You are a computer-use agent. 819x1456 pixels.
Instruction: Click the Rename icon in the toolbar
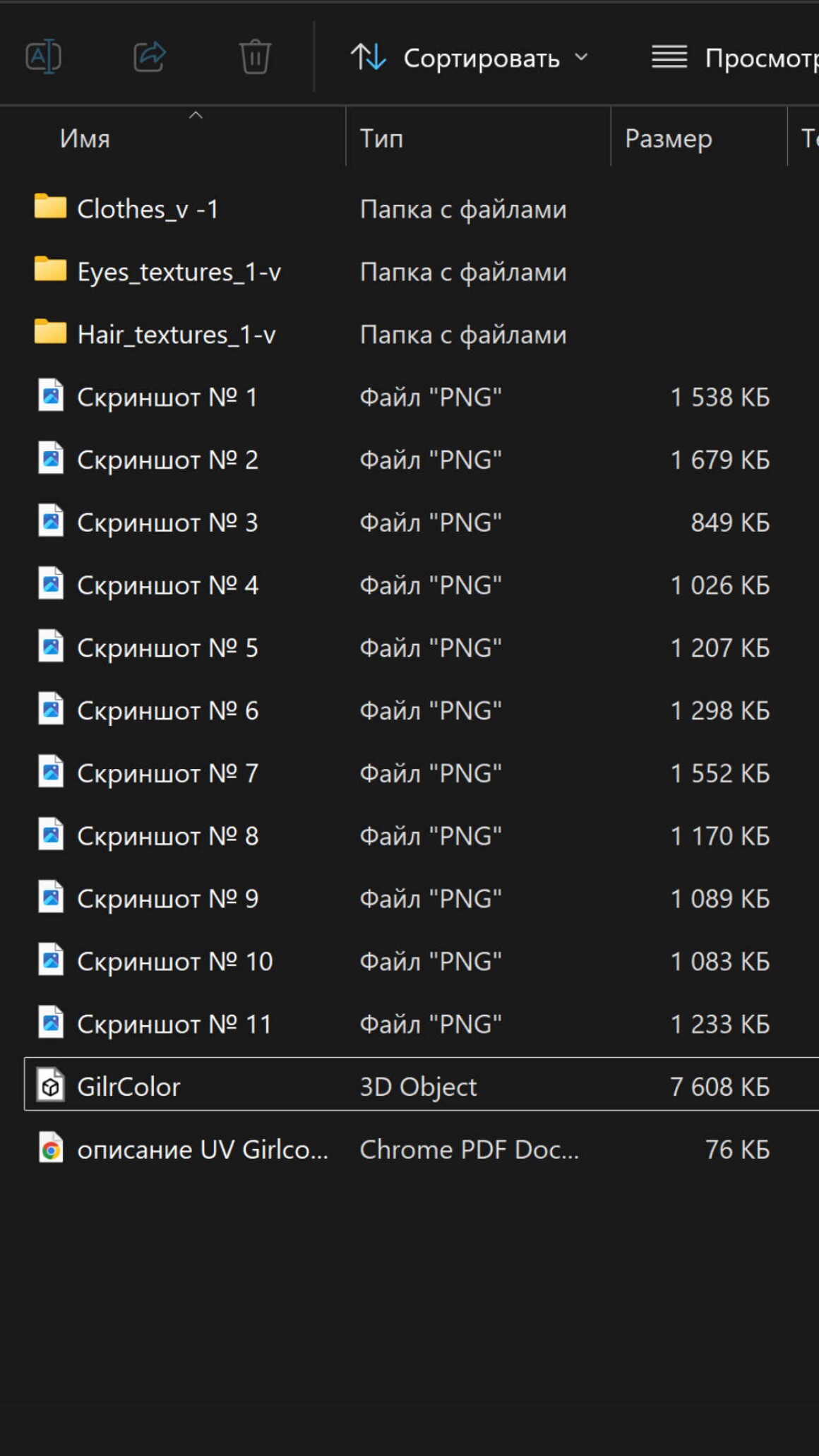[44, 57]
